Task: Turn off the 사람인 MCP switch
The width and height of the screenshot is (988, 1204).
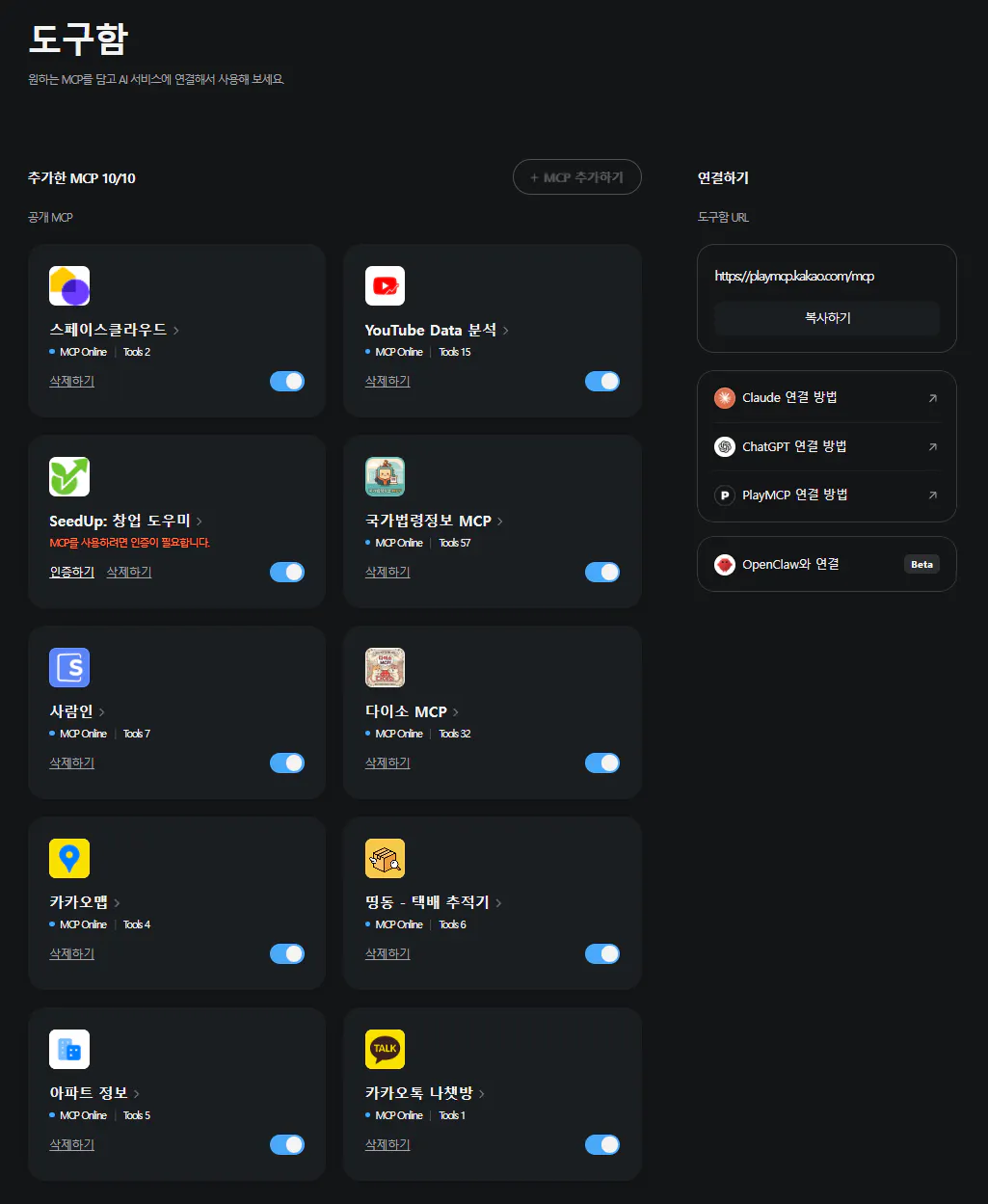Action: 287,763
